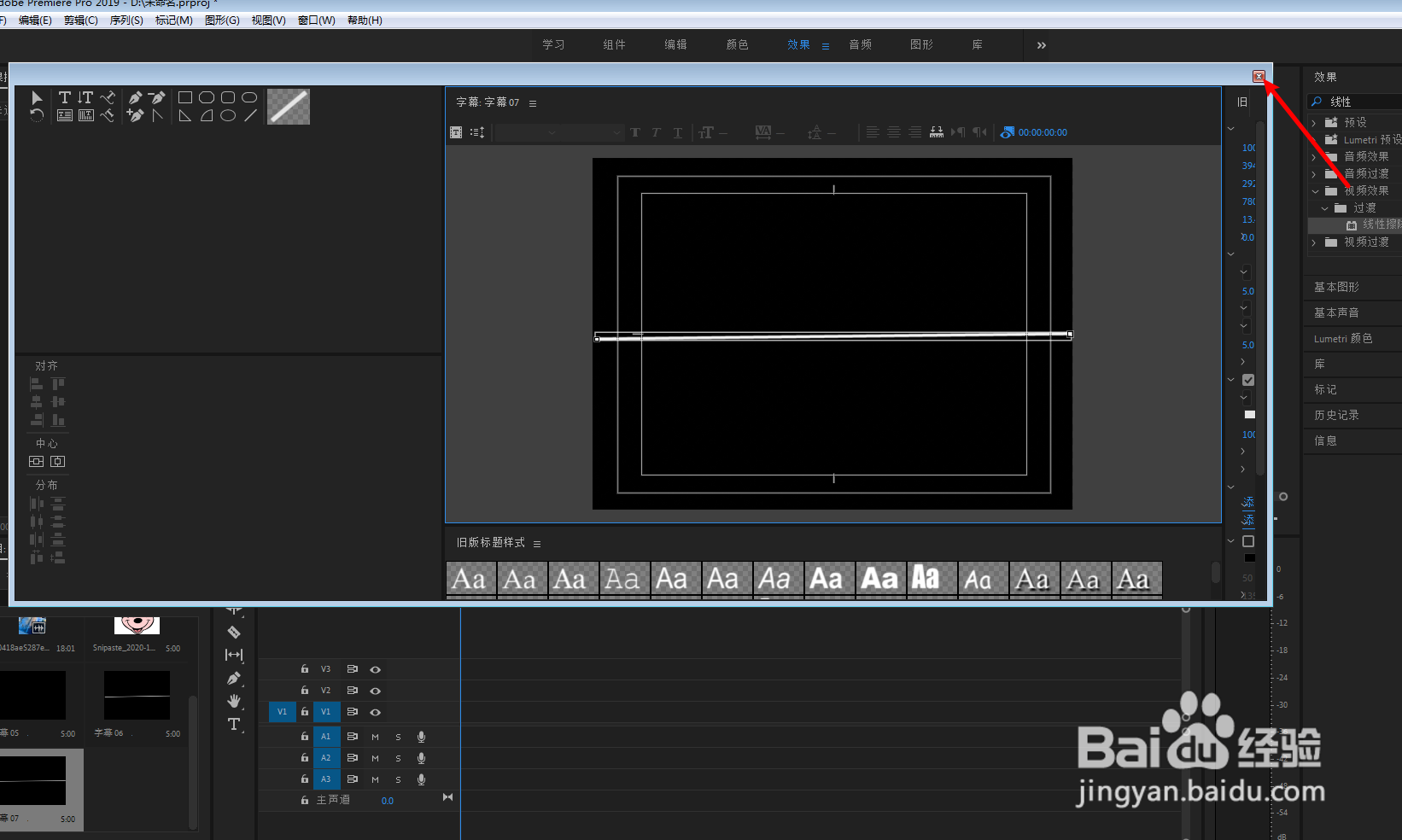
Task: Toggle the checked shadow checkbox in properties
Action: [x=1248, y=380]
